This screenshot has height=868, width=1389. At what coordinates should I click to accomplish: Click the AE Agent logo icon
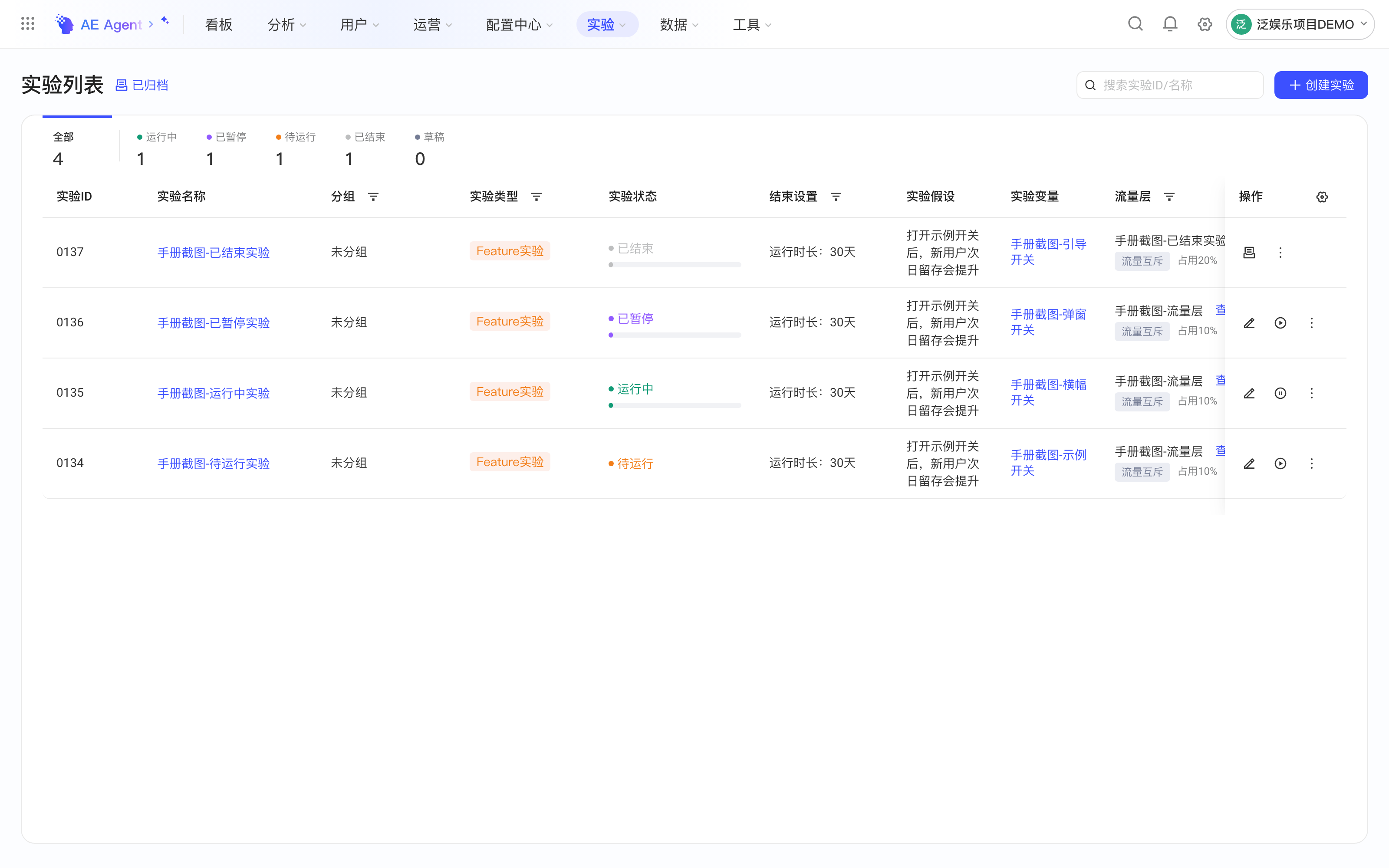pyautogui.click(x=64, y=24)
